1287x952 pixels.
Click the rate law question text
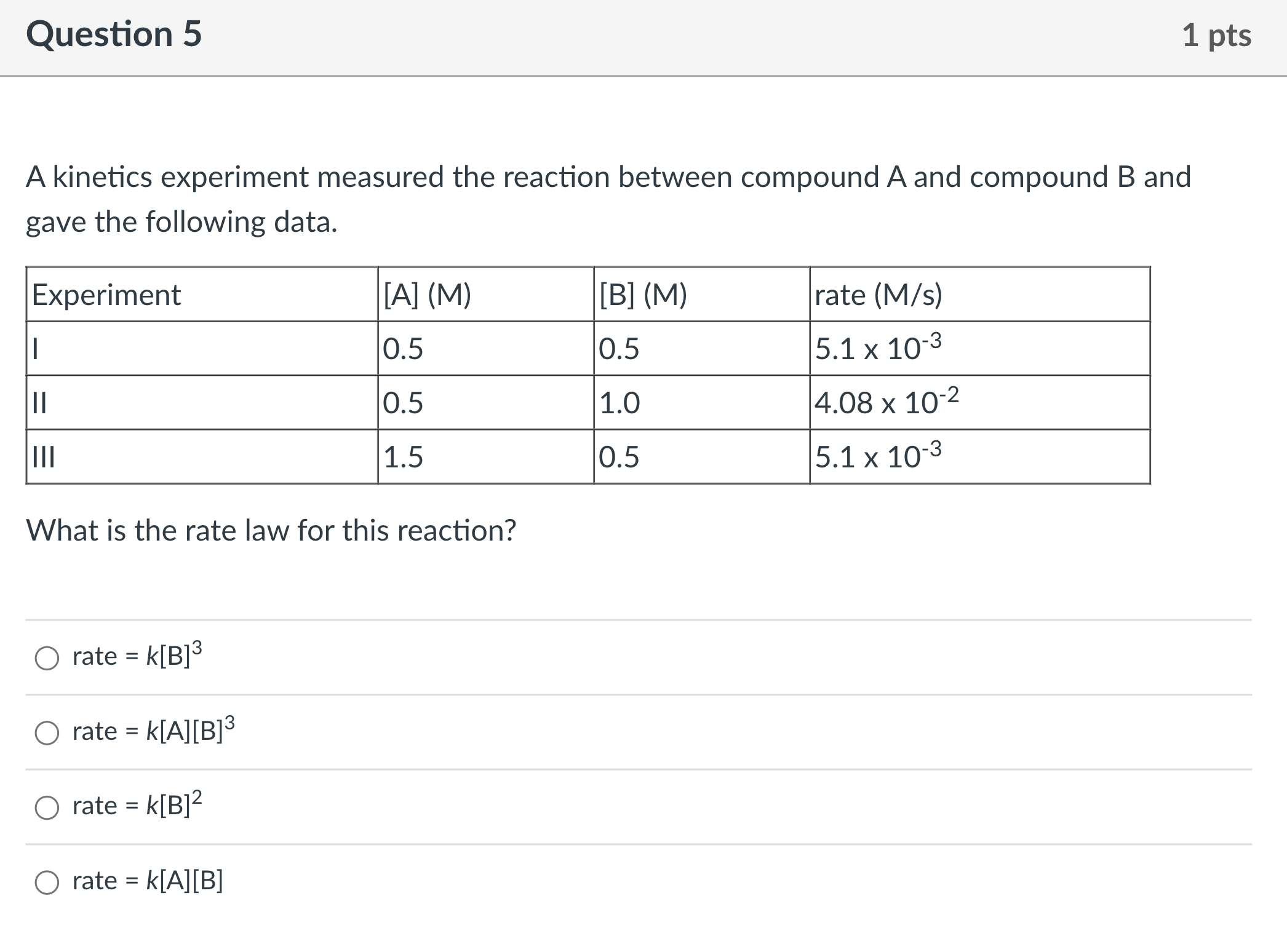pos(272,530)
